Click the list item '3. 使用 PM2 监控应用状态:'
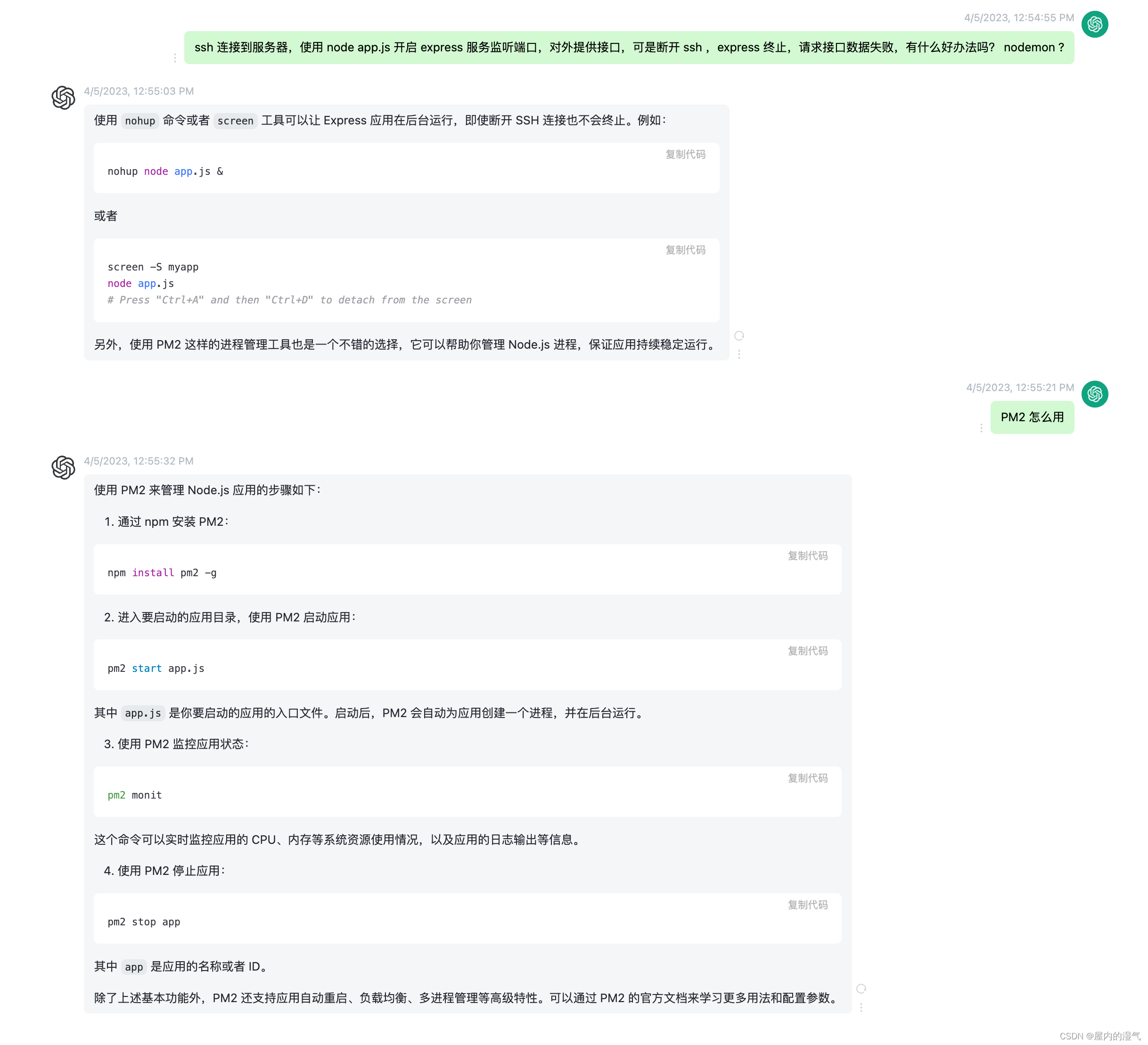This screenshot has height=1045, width=1148. [x=177, y=744]
